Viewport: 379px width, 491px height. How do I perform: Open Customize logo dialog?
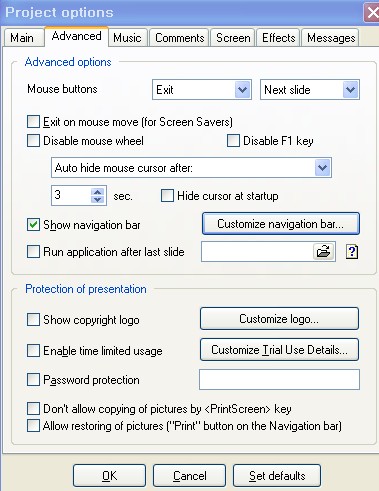tap(279, 319)
